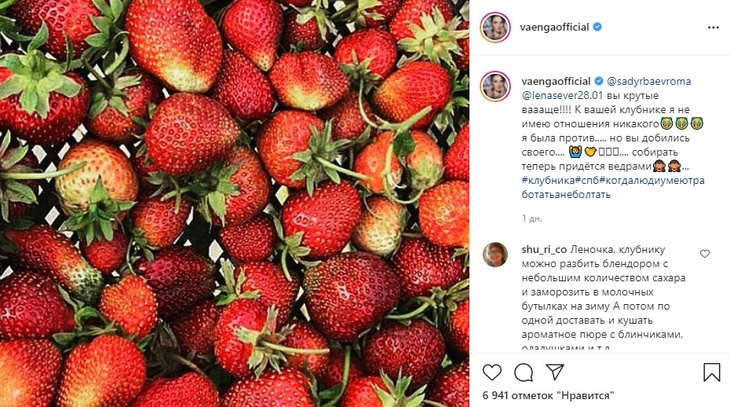This screenshot has width=730, height=407.
Task: Like the post with the heart icon
Action: [492, 372]
